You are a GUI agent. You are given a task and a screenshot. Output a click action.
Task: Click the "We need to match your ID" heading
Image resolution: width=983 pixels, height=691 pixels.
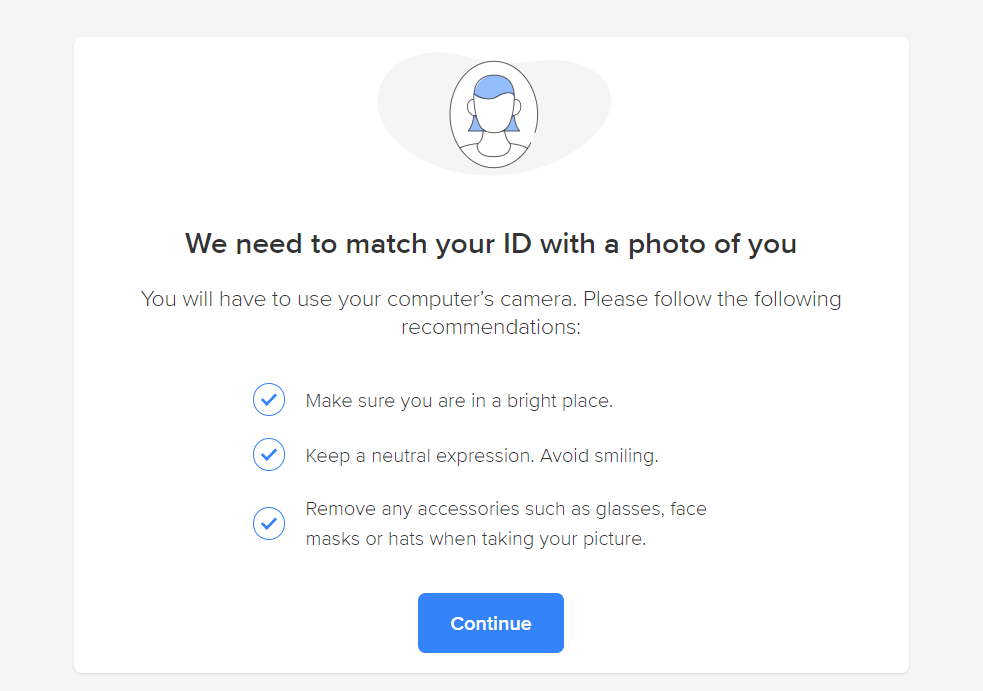coord(491,244)
